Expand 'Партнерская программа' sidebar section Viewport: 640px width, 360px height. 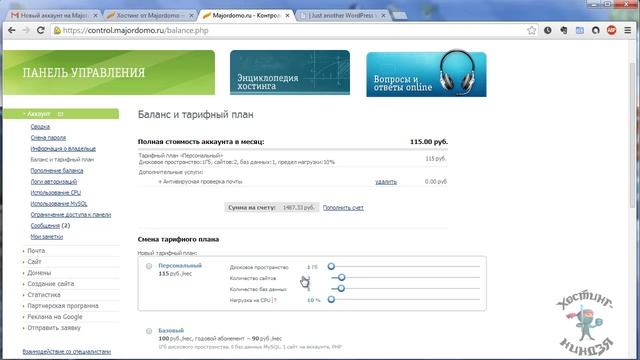point(63,306)
